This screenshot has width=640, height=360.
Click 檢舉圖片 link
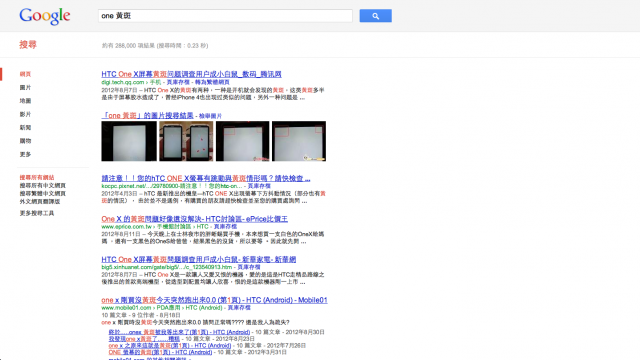tap(211, 116)
